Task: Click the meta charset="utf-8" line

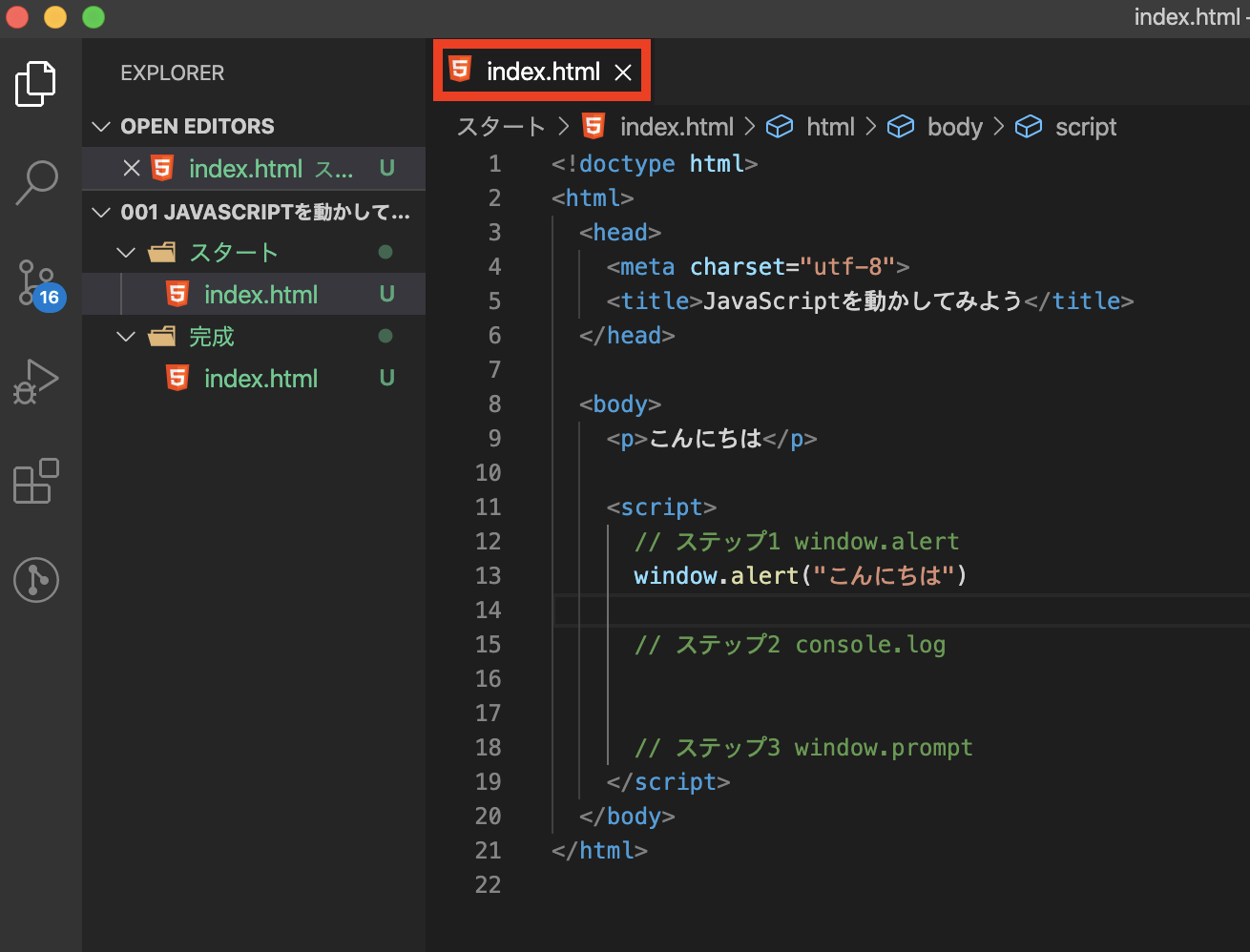Action: tap(758, 267)
